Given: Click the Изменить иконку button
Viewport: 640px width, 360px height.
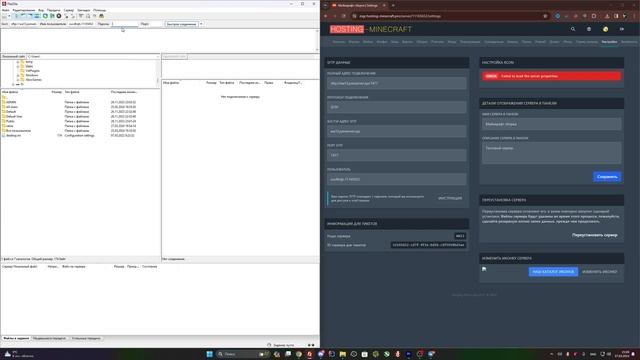Looking at the screenshot, I should coord(600,271).
